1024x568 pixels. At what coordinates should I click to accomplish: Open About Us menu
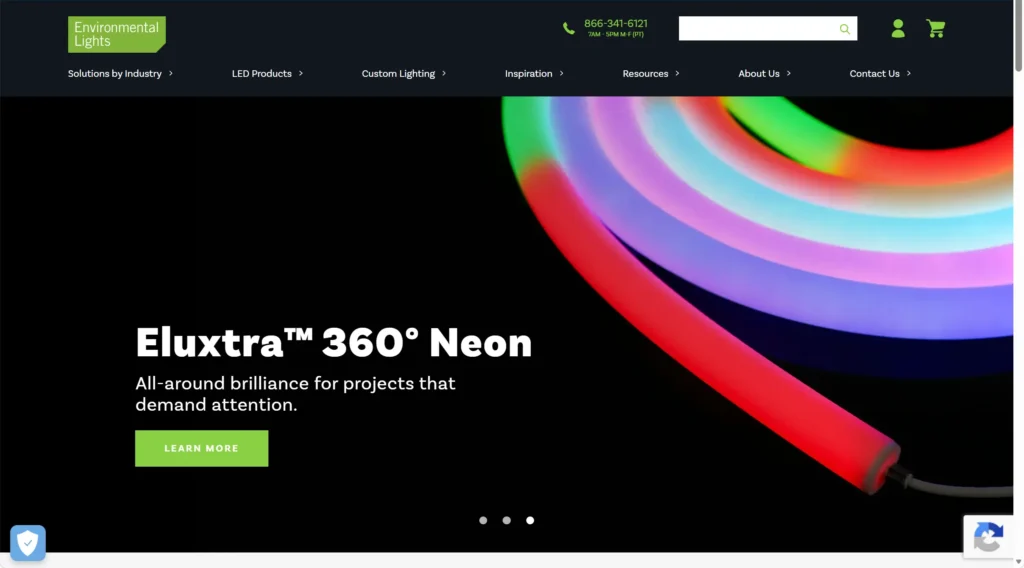(x=759, y=74)
